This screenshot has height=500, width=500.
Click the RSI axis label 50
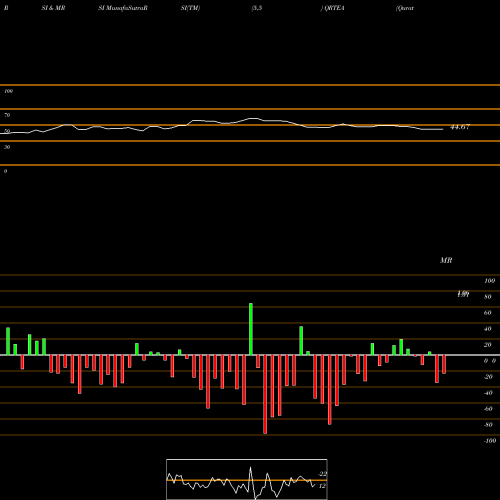coord(7,131)
